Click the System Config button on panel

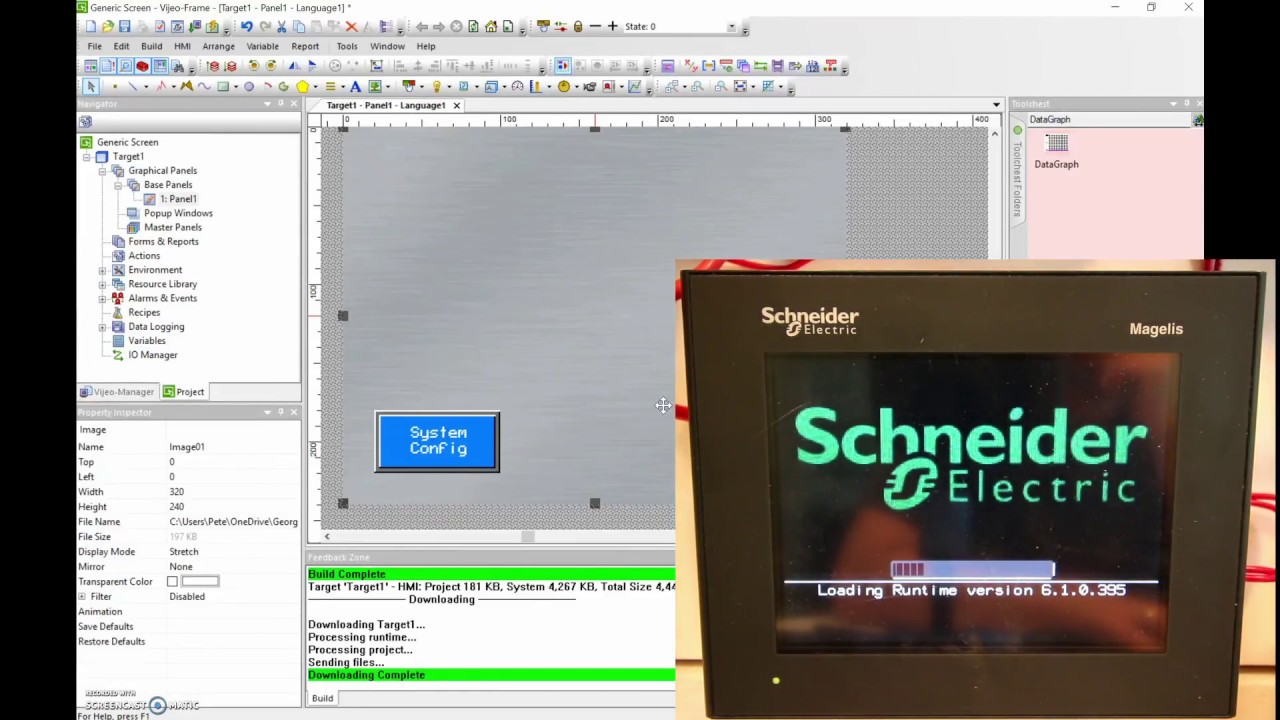438,441
